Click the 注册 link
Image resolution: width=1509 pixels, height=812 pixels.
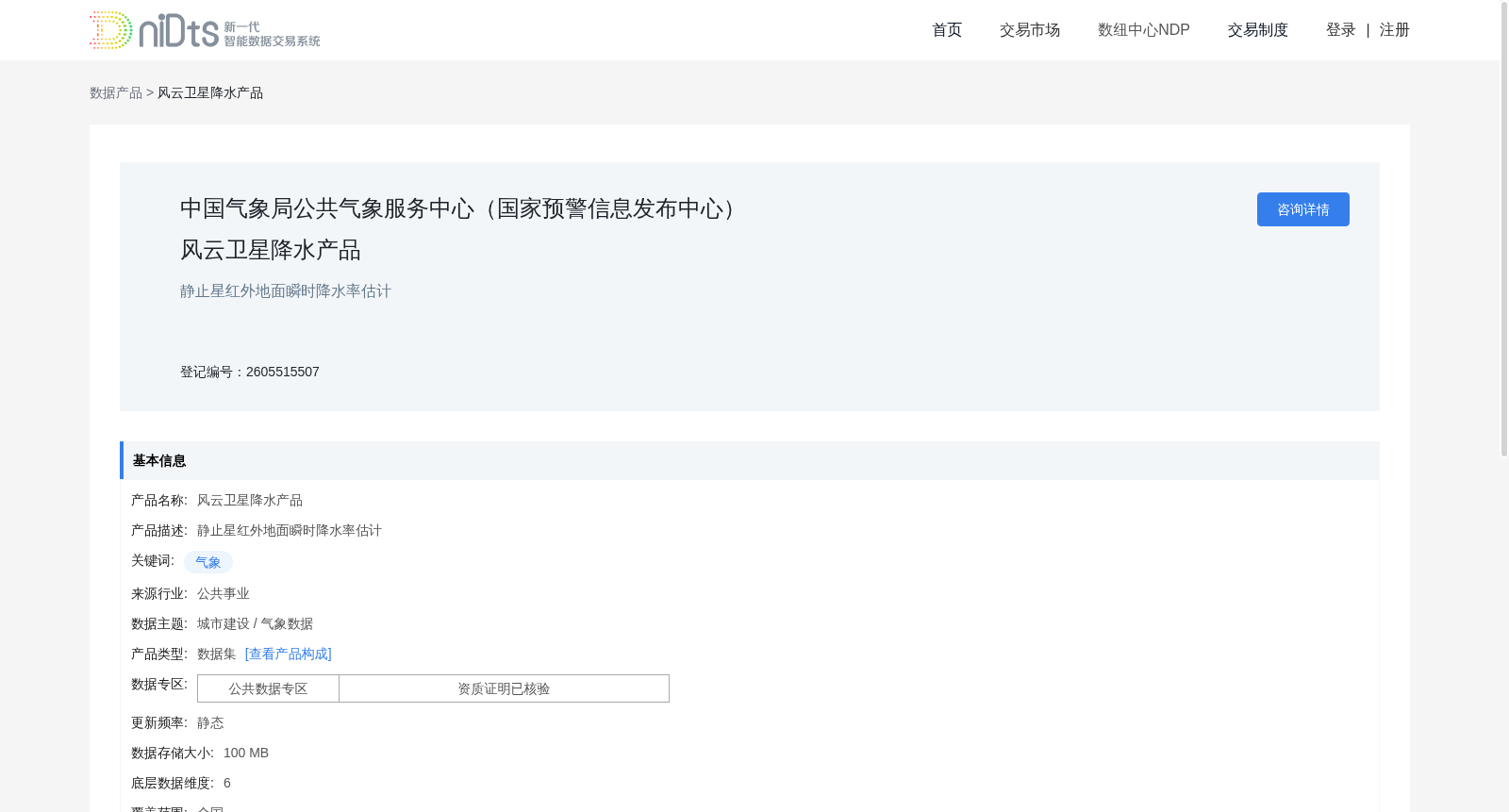tap(1394, 30)
